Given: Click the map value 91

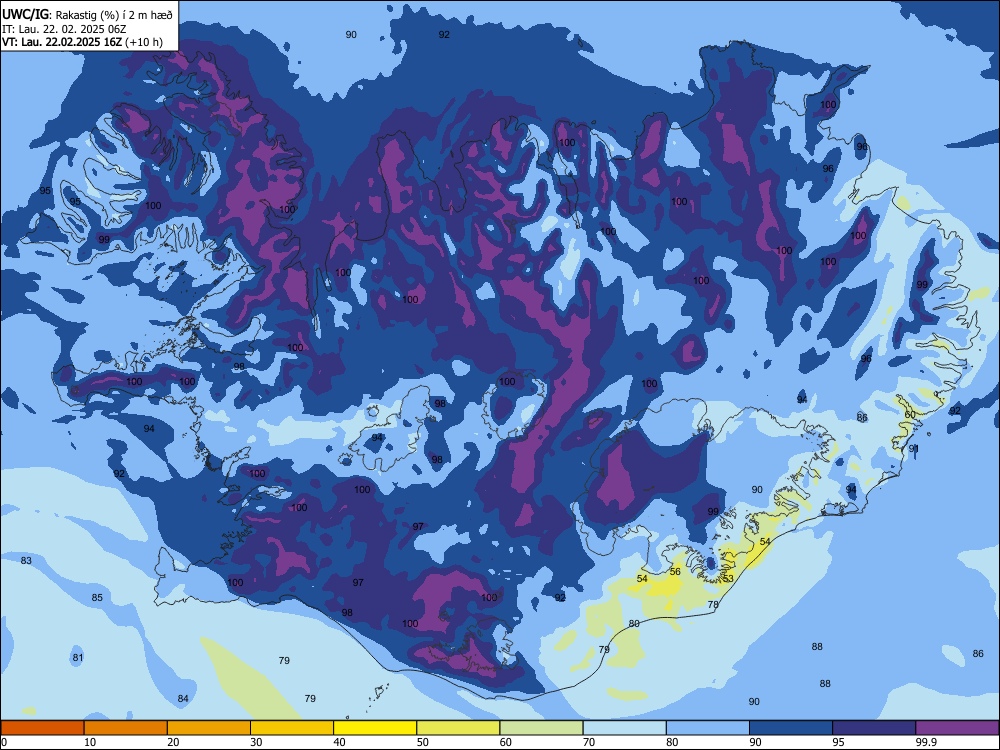Looking at the screenshot, I should click(914, 448).
